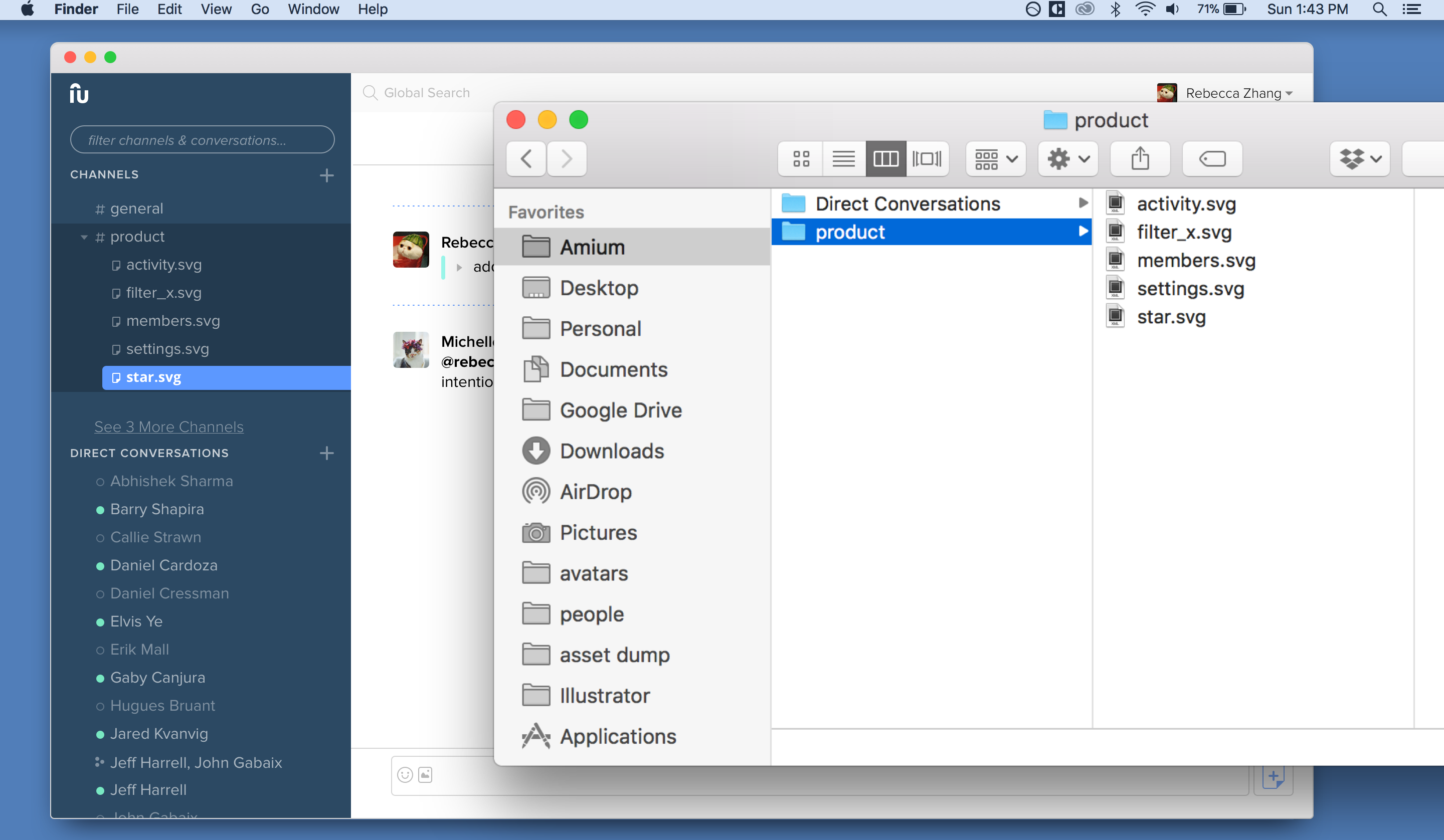Viewport: 1444px width, 840px height.
Task: Click the share icon in Finder toolbar
Action: [x=1140, y=158]
